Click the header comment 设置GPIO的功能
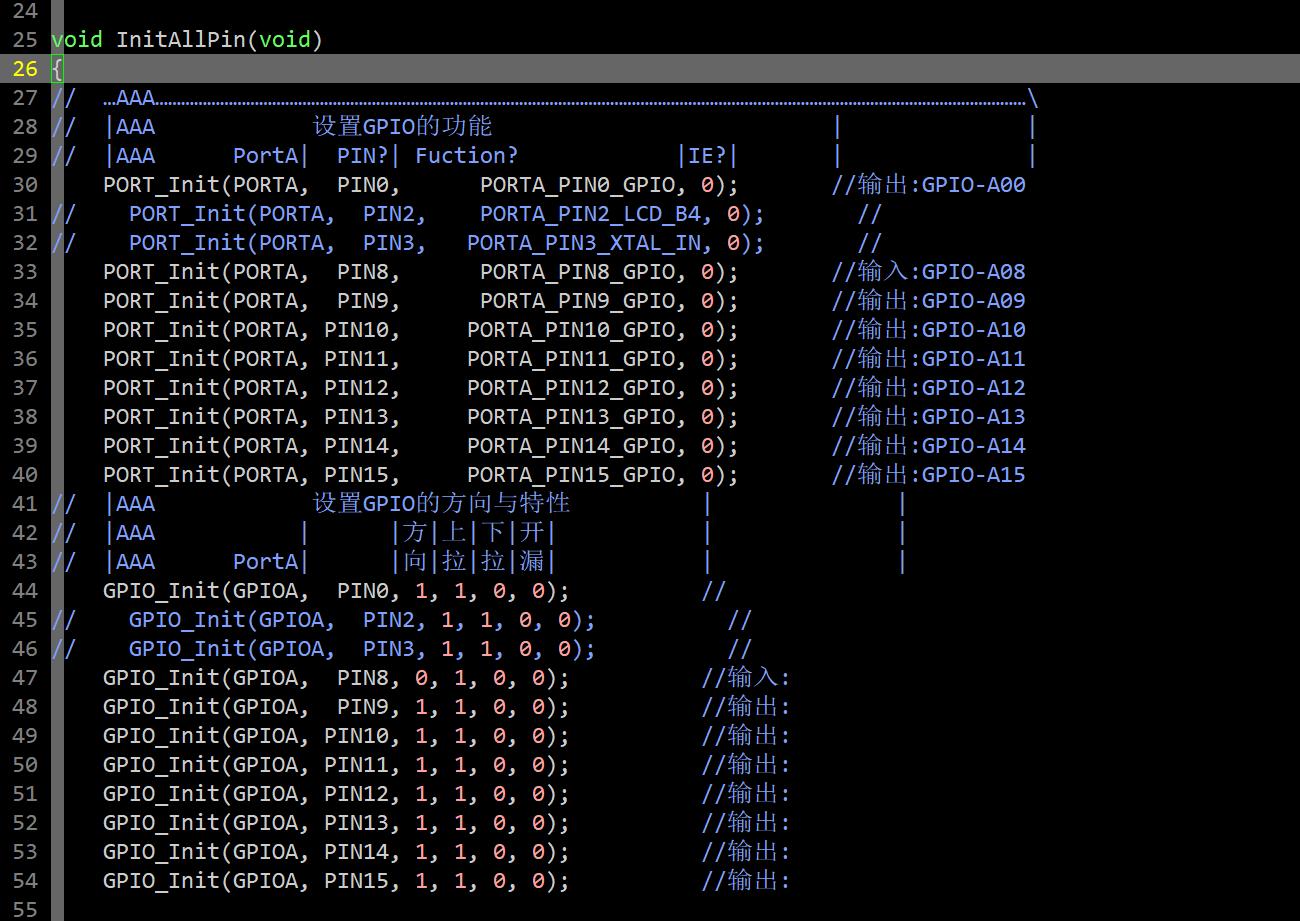Image resolution: width=1300 pixels, height=921 pixels. [403, 127]
